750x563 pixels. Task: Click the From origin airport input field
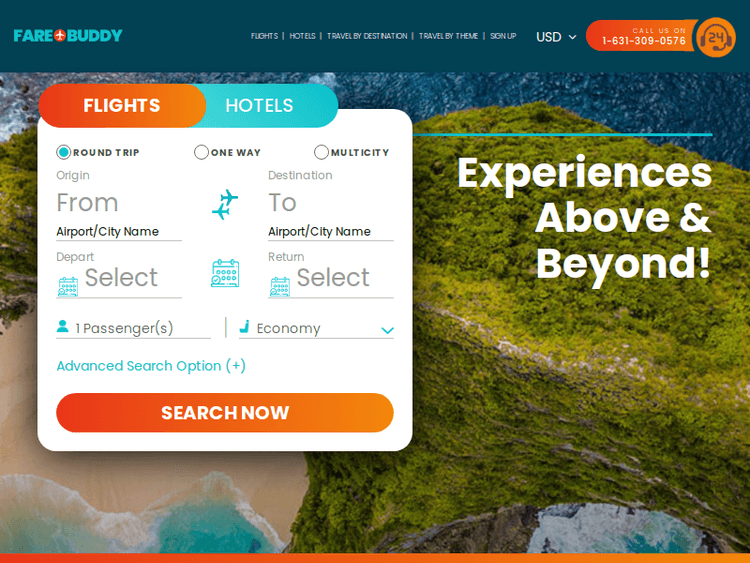tap(119, 215)
